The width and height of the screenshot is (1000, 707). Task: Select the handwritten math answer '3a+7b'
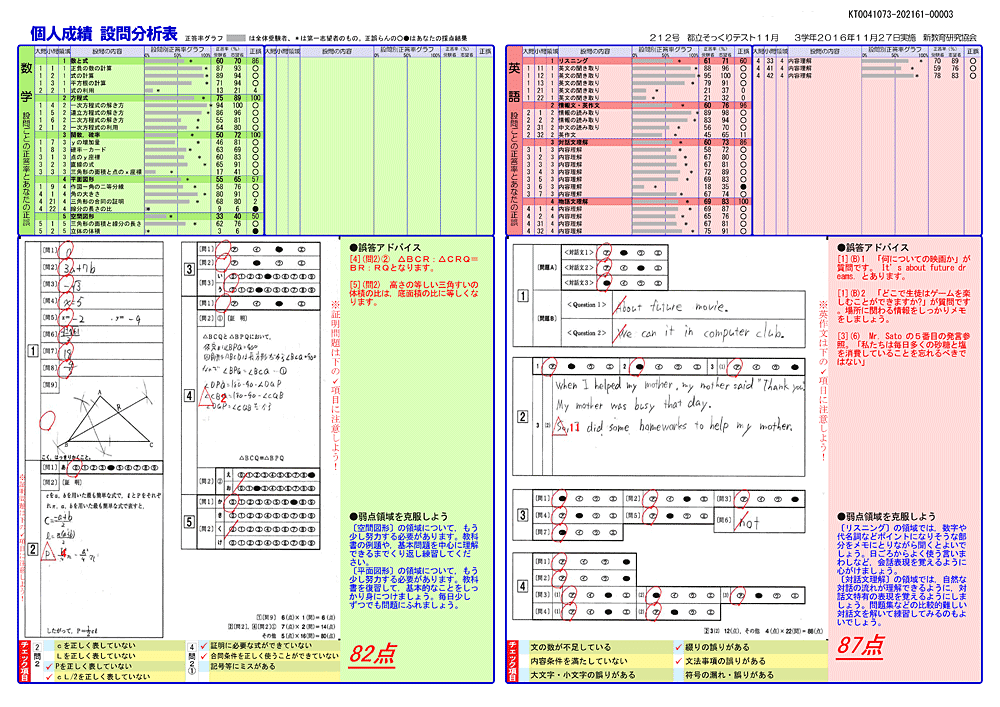click(x=79, y=268)
